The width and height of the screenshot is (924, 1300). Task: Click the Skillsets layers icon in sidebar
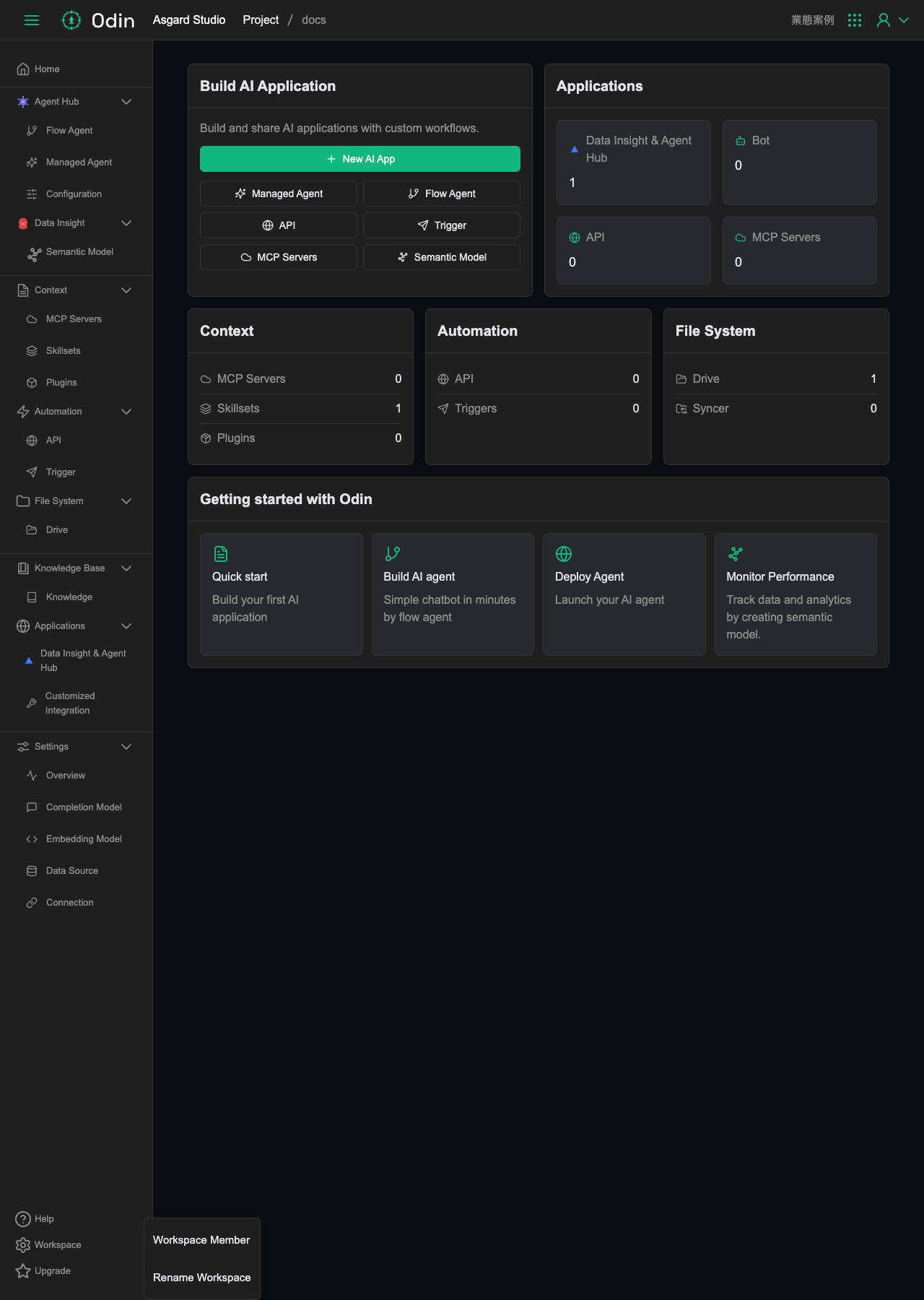(x=32, y=351)
